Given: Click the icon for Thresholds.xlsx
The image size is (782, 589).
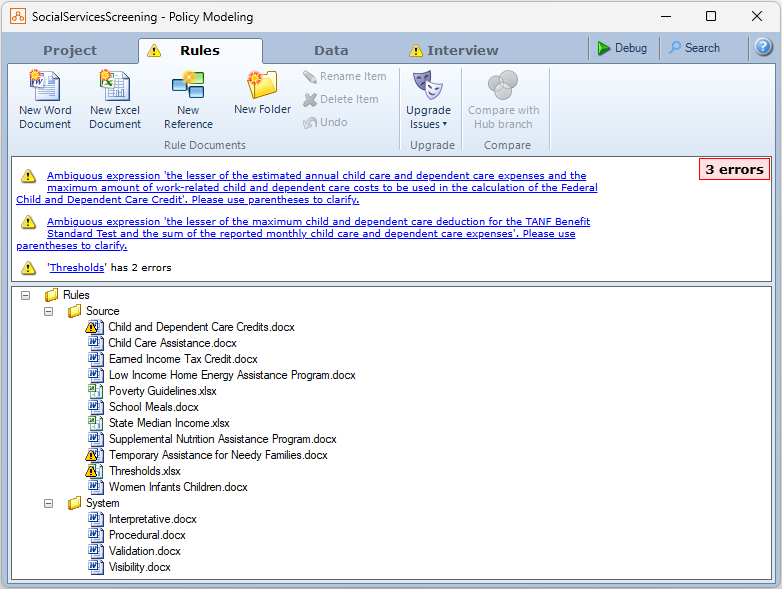Looking at the screenshot, I should [94, 471].
